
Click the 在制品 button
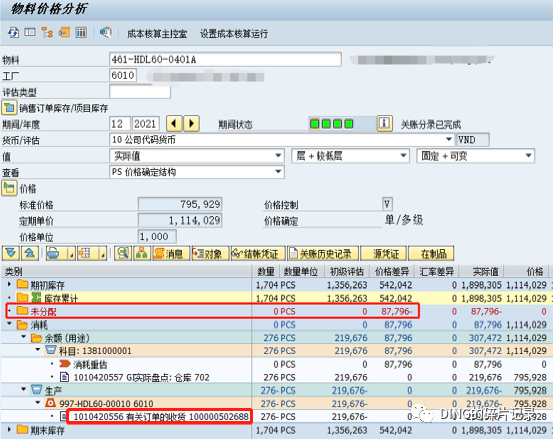tap(431, 254)
